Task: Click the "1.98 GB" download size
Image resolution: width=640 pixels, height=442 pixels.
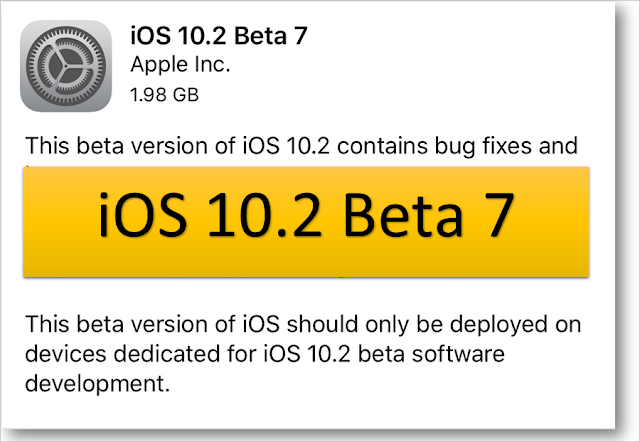Action: click(x=165, y=96)
